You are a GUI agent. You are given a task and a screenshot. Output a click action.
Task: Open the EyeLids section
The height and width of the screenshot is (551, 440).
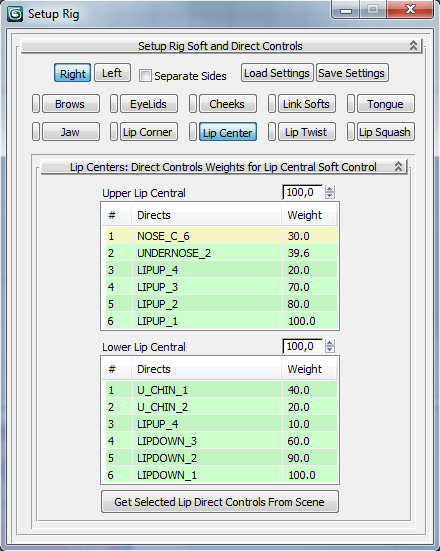point(149,104)
